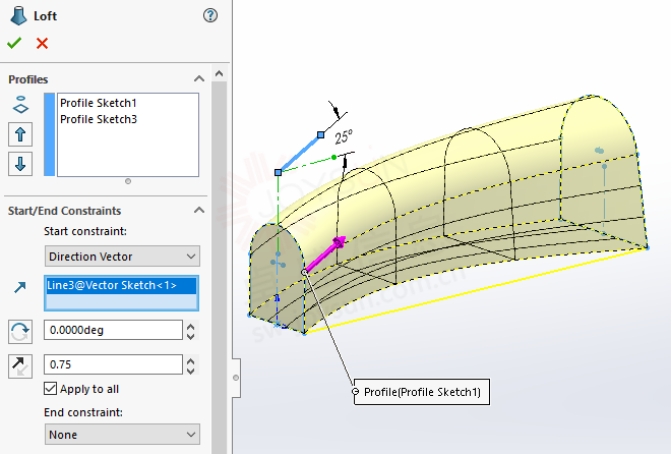
Task: Increase the 0.0000deg draft angle value
Action: (191, 326)
